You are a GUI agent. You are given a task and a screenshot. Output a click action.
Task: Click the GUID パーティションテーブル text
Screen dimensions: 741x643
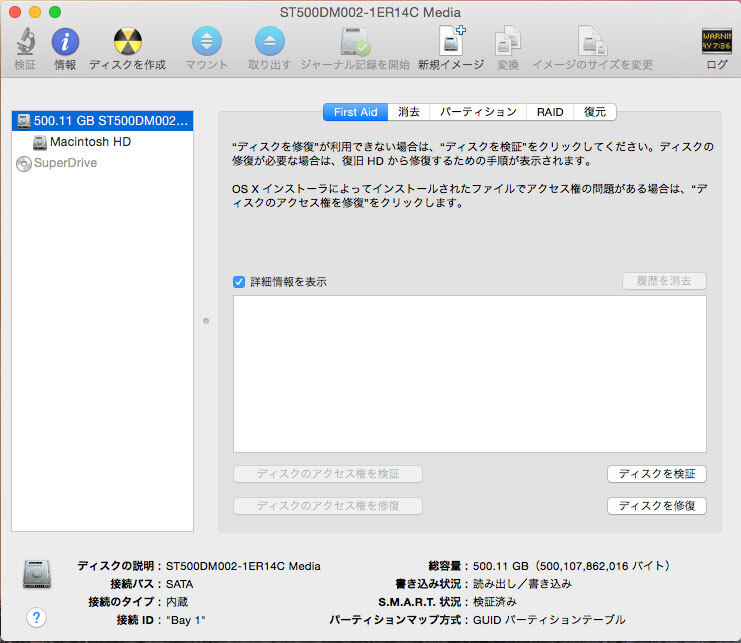(549, 620)
